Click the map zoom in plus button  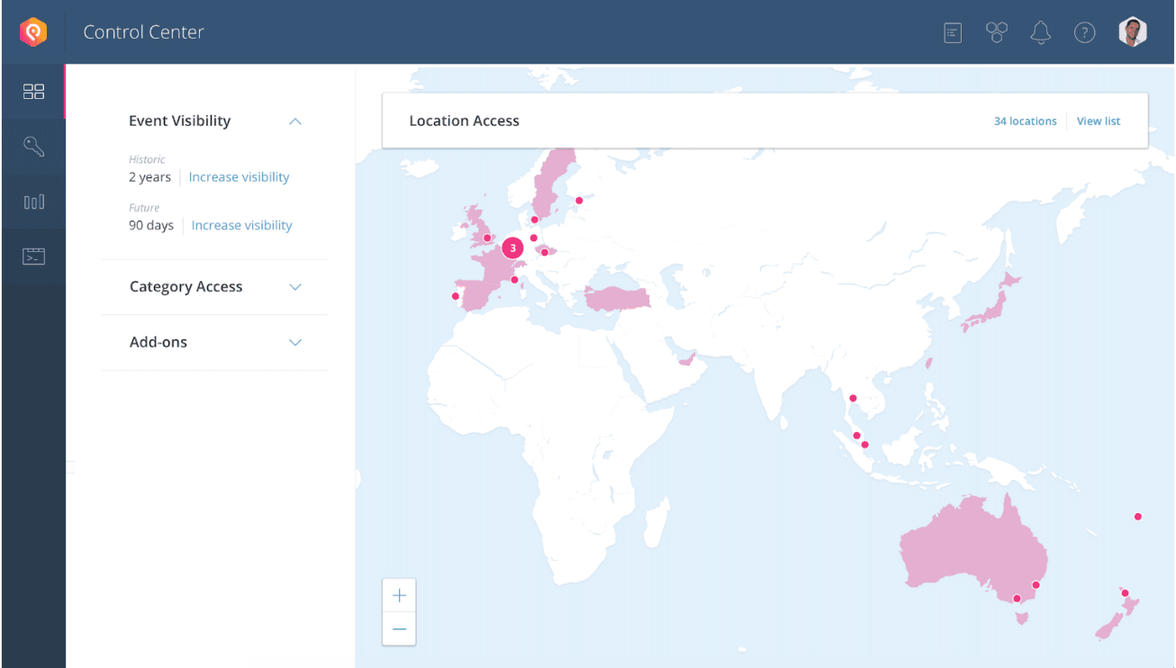pyautogui.click(x=399, y=595)
